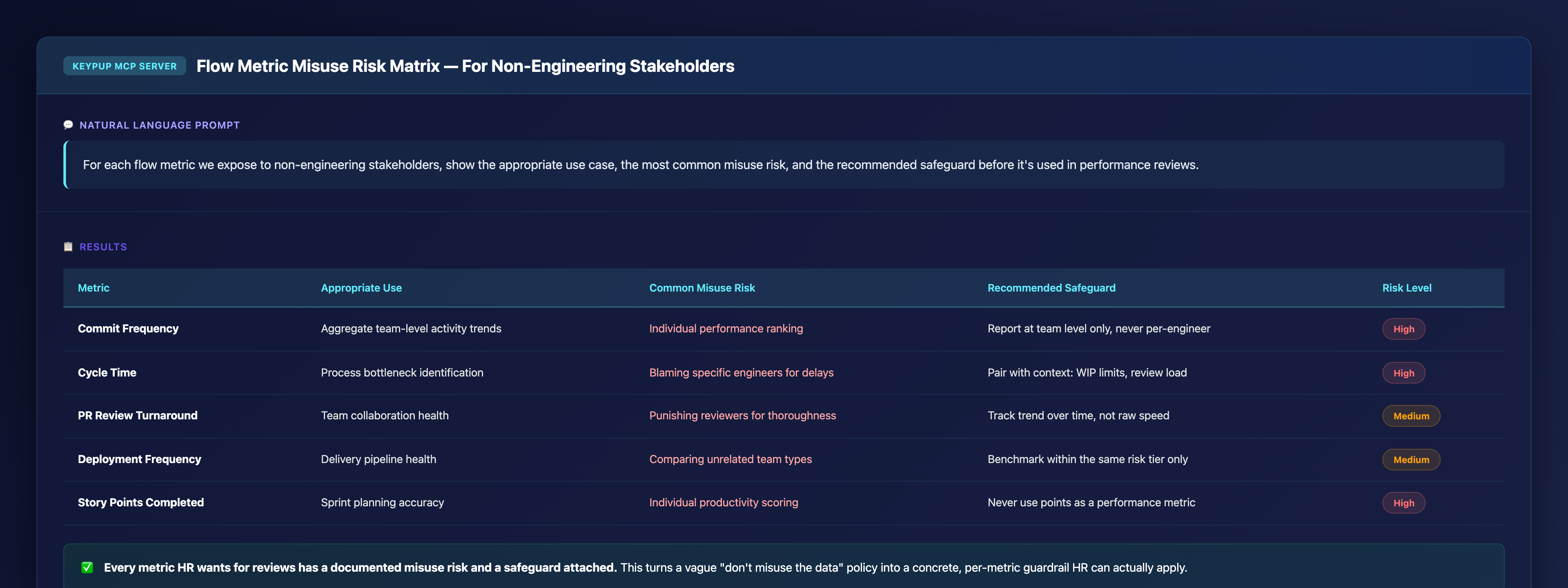Click 'Individual productivity scoring' risk
This screenshot has height=588, width=1568.
click(723, 502)
